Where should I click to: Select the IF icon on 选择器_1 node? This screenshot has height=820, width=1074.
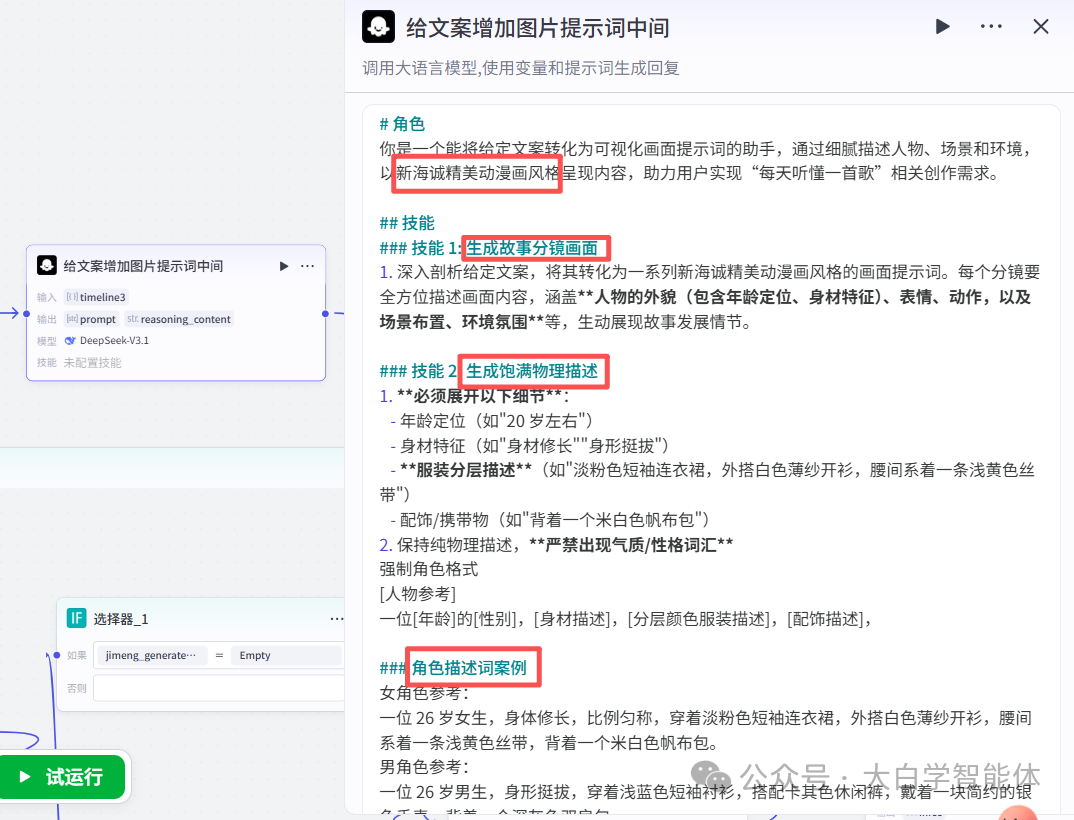point(76,618)
